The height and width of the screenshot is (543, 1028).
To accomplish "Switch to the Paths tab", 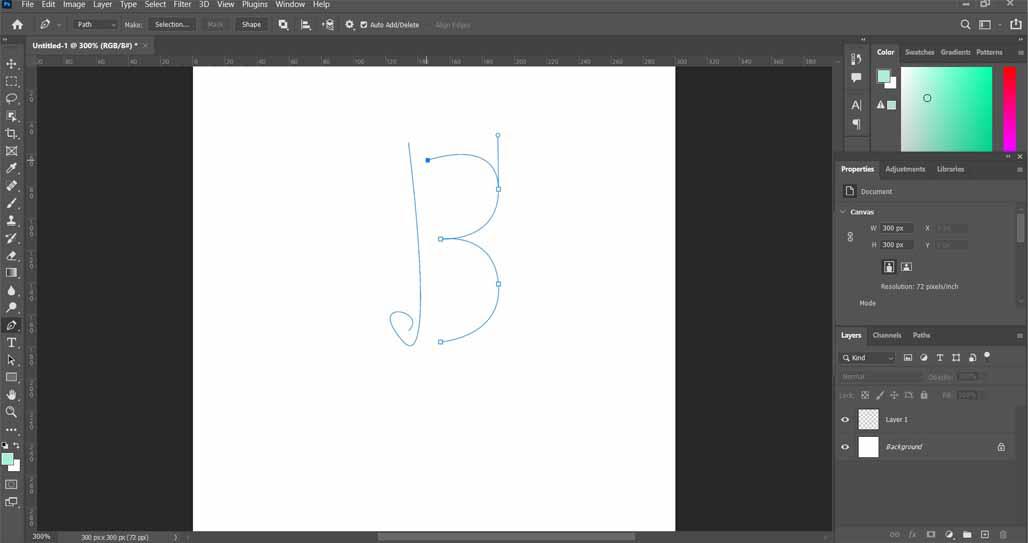I will point(921,336).
